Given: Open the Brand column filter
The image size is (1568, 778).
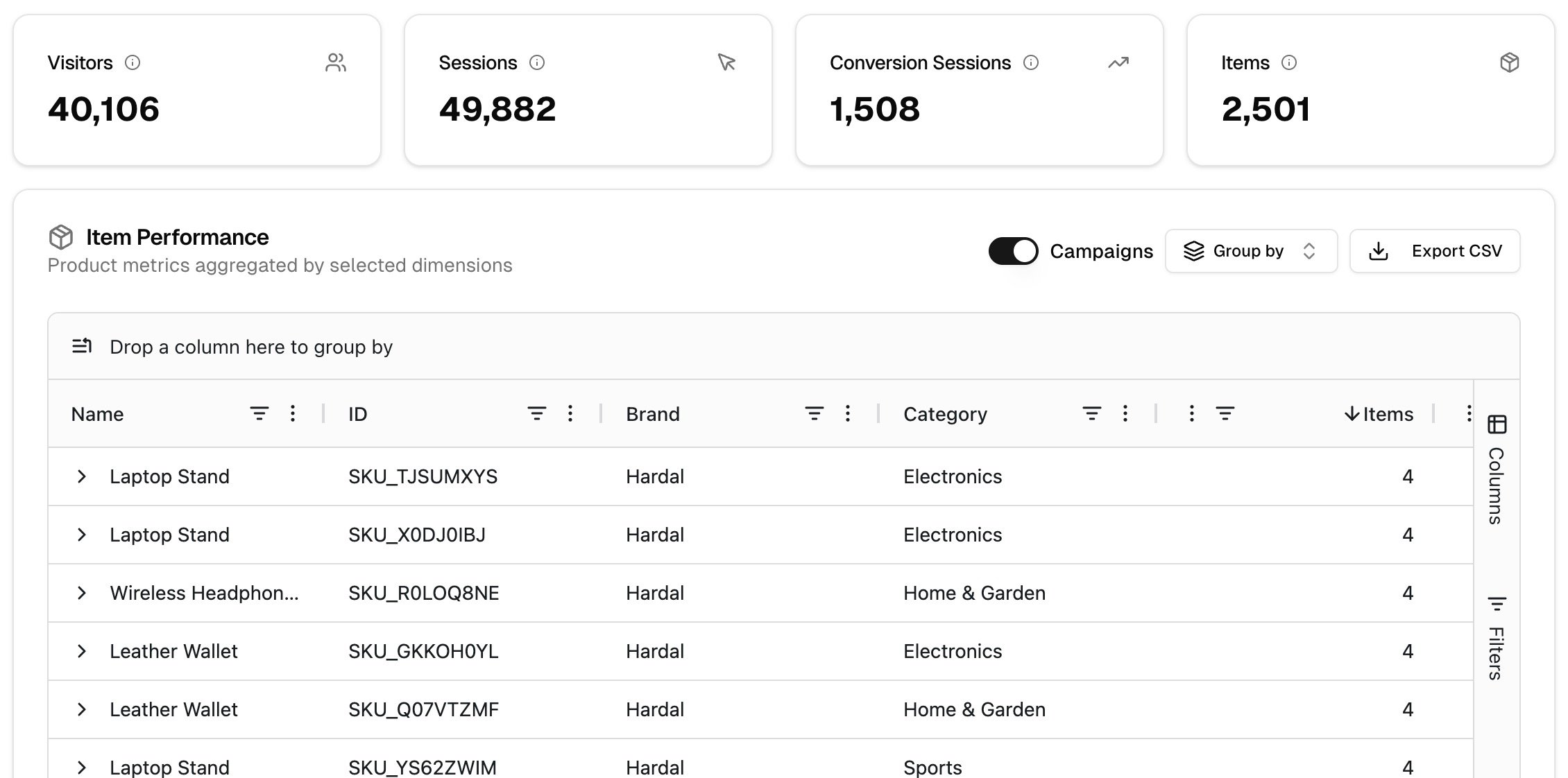Looking at the screenshot, I should click(x=815, y=414).
